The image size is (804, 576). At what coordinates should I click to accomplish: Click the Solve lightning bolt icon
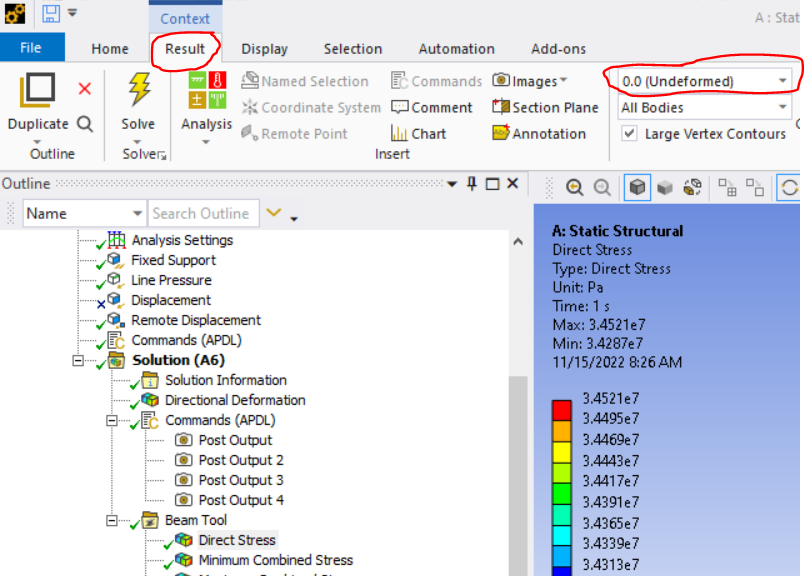(138, 89)
